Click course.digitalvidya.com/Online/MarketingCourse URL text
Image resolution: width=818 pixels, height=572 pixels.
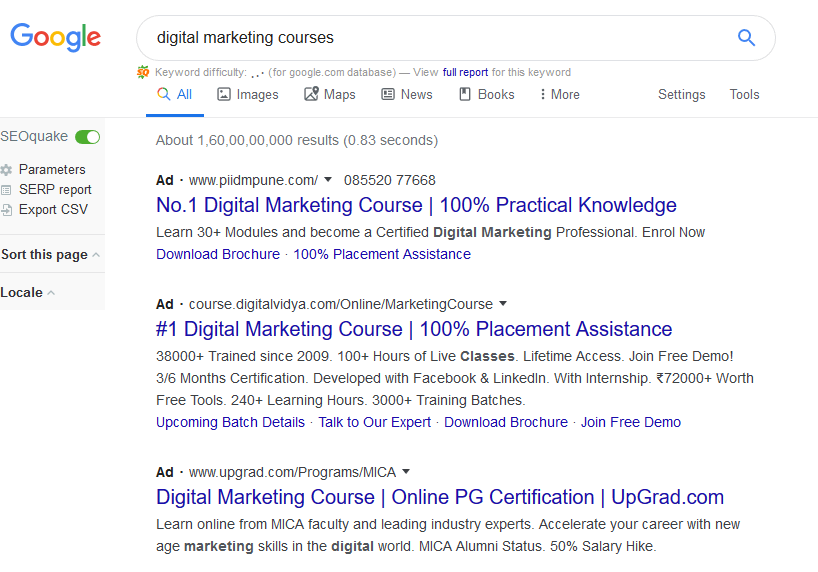click(x=341, y=304)
